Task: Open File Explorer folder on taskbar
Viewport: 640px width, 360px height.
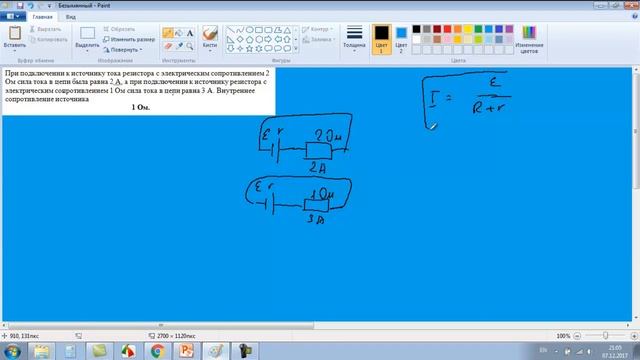Action: point(41,351)
